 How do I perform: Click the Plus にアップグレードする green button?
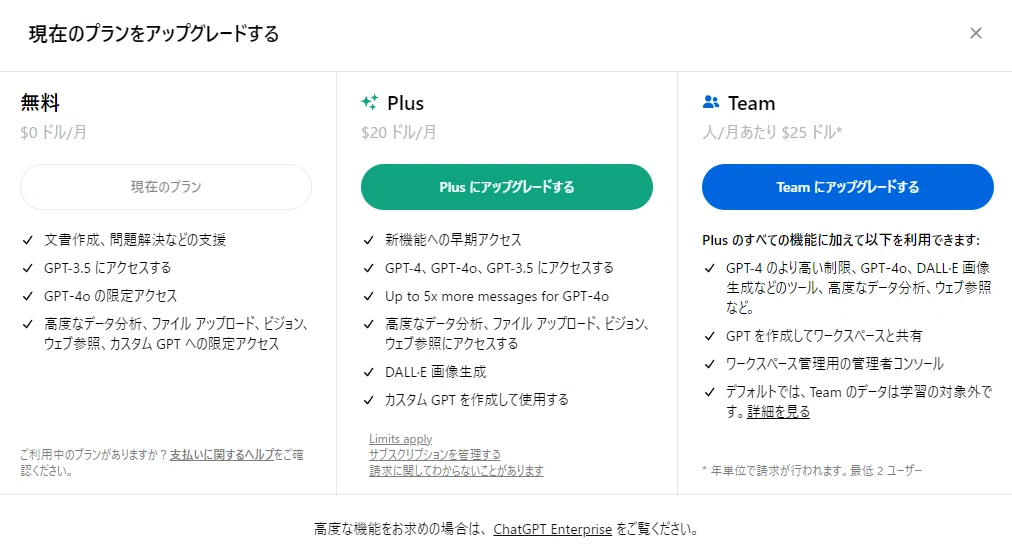point(507,187)
